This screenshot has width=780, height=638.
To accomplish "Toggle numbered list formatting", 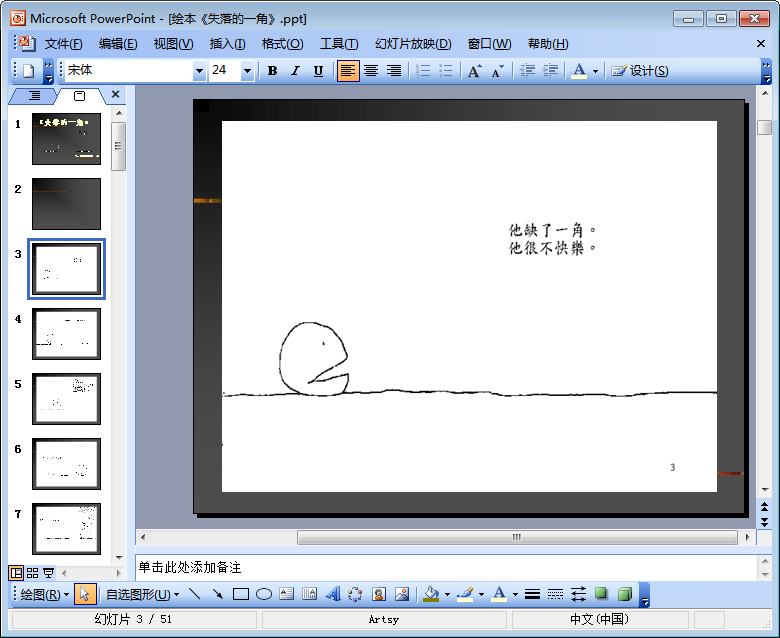I will pyautogui.click(x=423, y=71).
